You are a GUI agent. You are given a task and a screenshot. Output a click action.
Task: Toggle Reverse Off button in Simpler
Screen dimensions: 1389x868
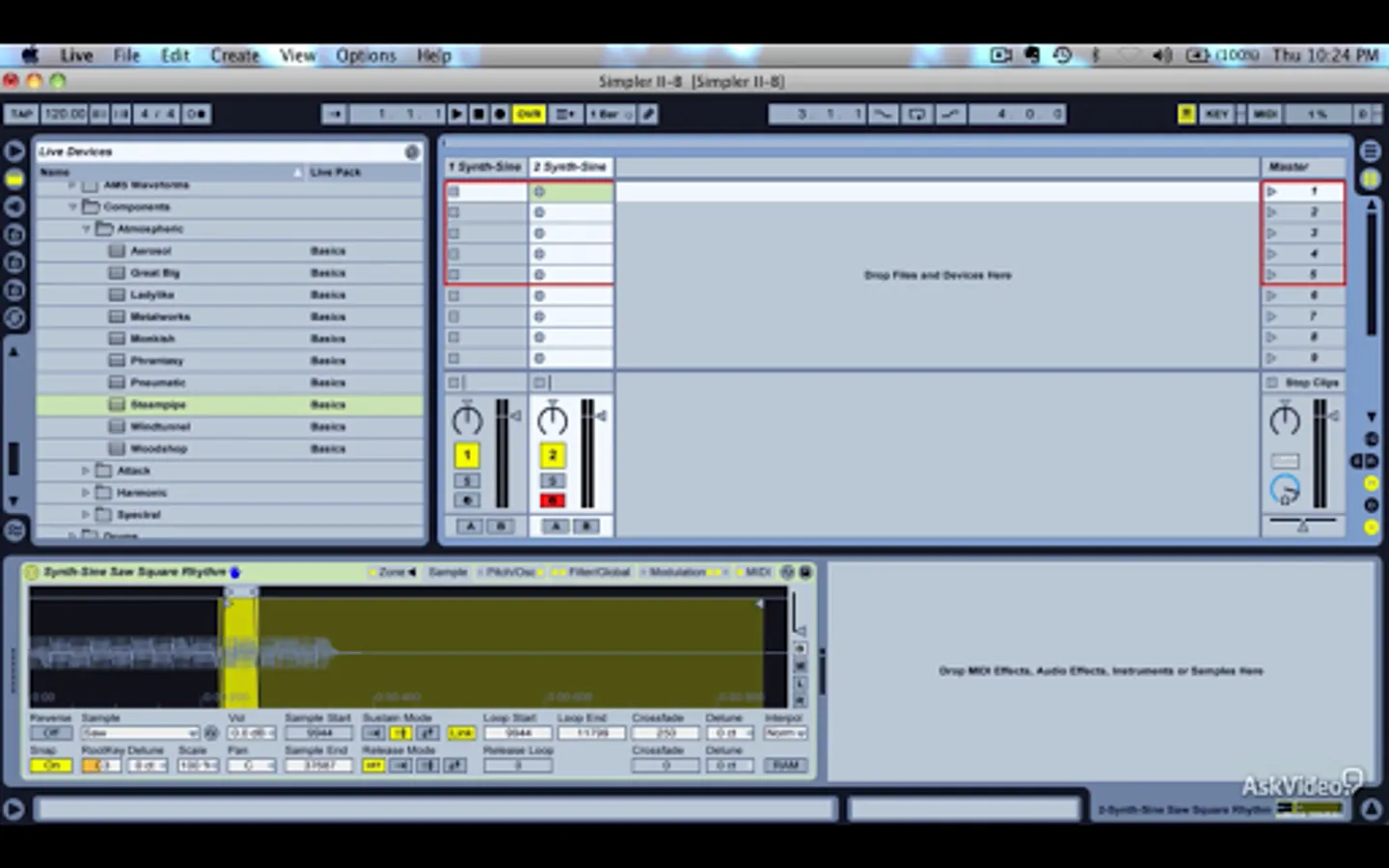click(x=51, y=733)
